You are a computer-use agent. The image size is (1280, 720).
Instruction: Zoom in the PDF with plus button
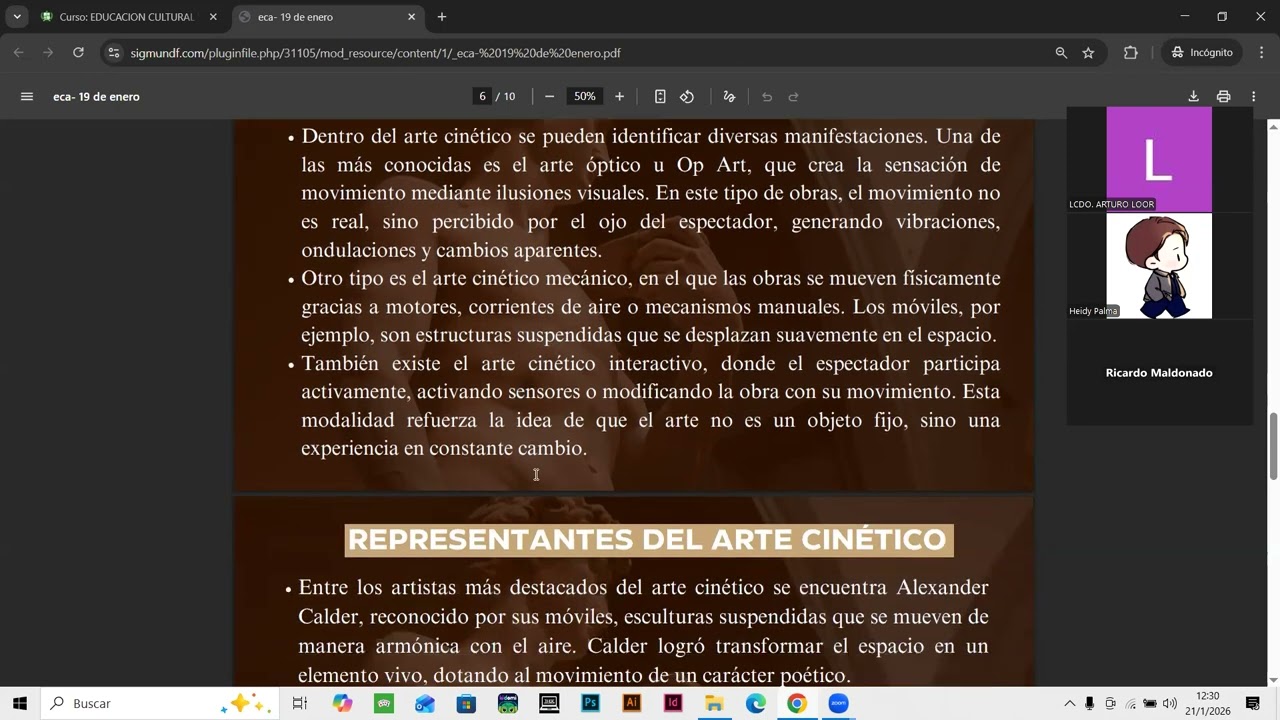pyautogui.click(x=619, y=97)
